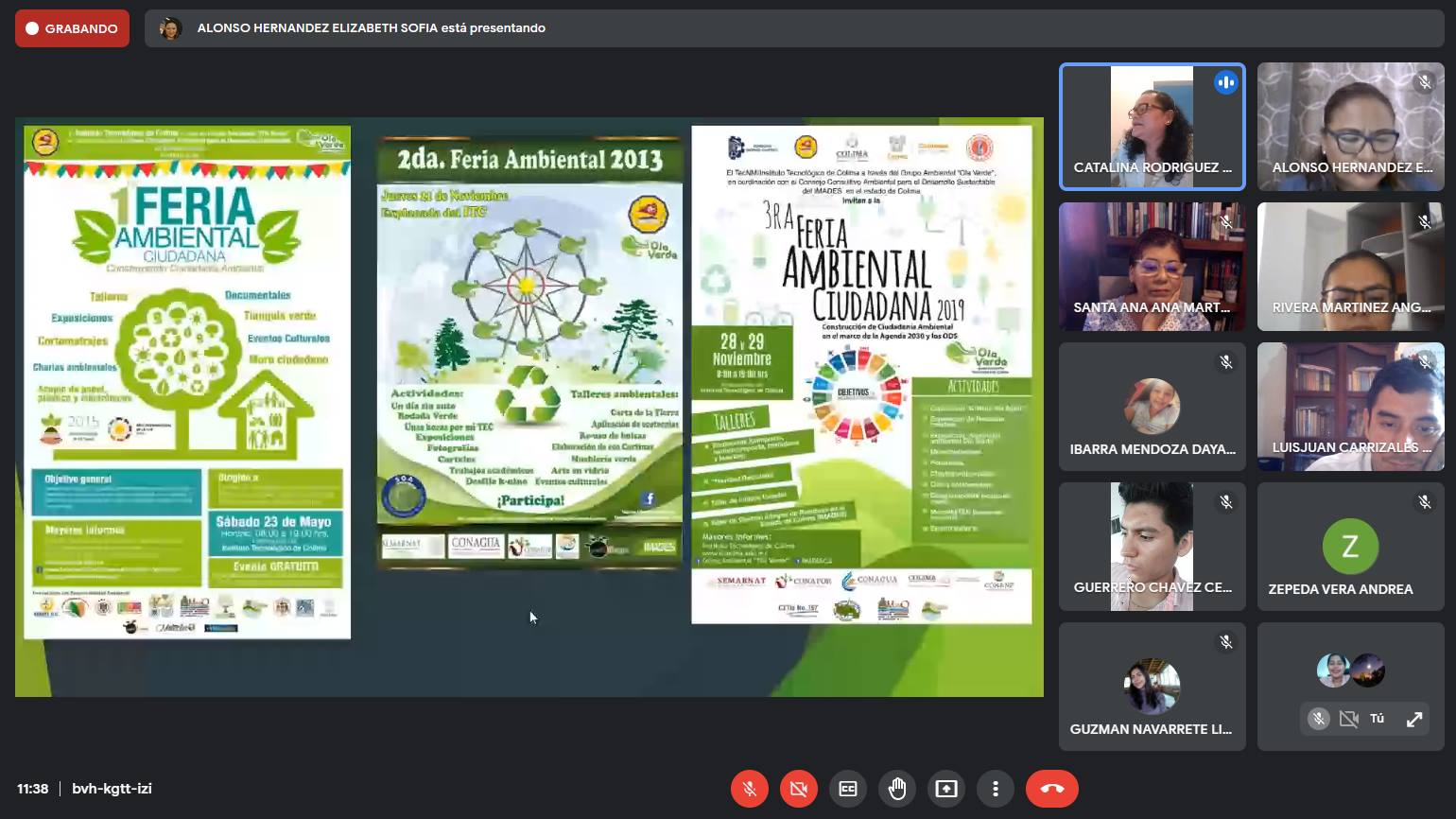Click mute icon on ZEPEDA VERA ANDREA tile

click(1425, 502)
